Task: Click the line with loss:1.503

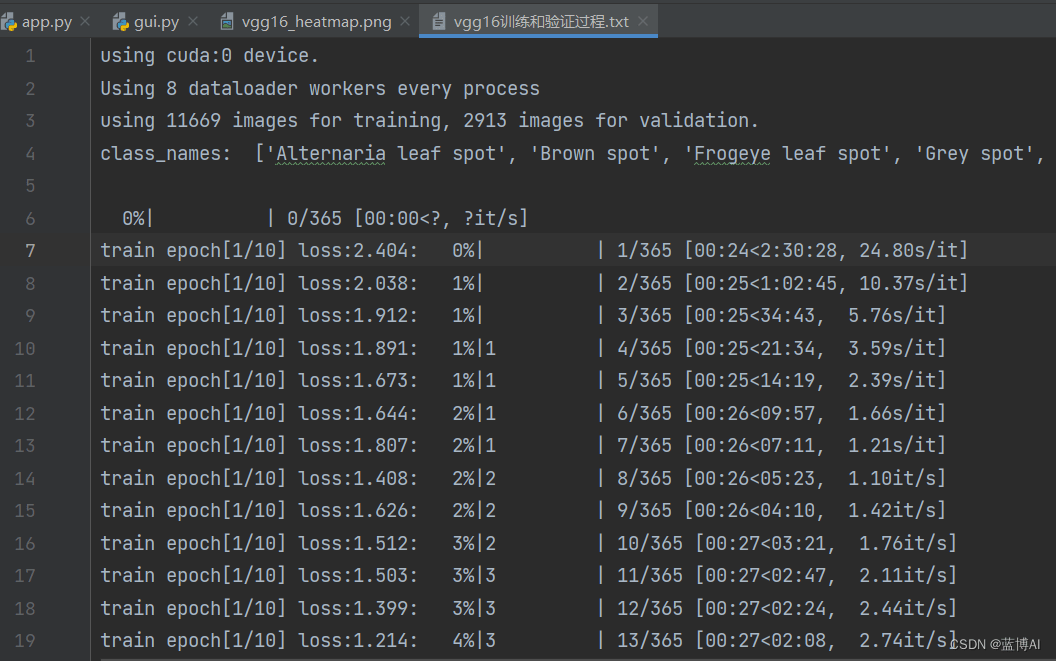Action: coord(529,575)
